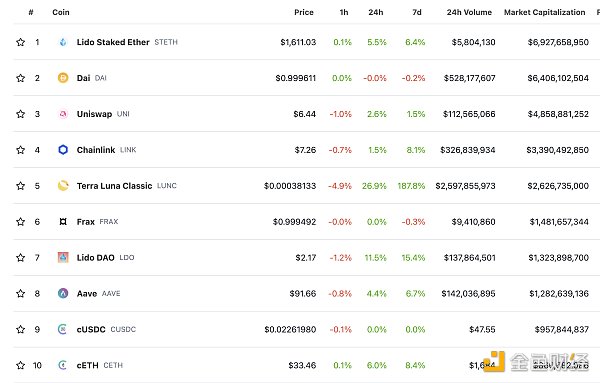Image resolution: width=600 pixels, height=383 pixels.
Task: Click the Lido DAO logo icon
Action: click(63, 258)
